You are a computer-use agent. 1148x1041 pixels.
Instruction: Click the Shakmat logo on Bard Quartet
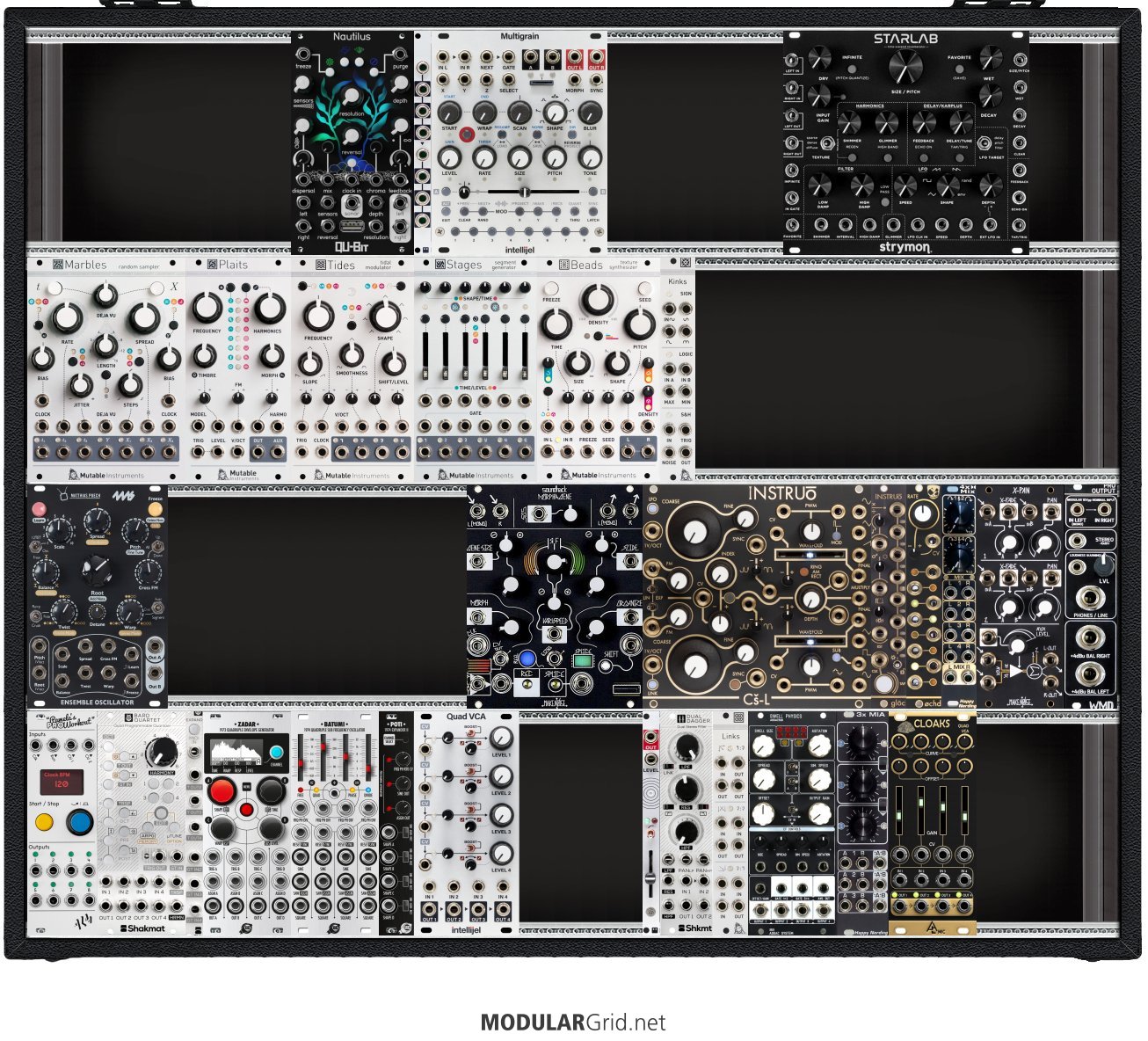pos(141,928)
